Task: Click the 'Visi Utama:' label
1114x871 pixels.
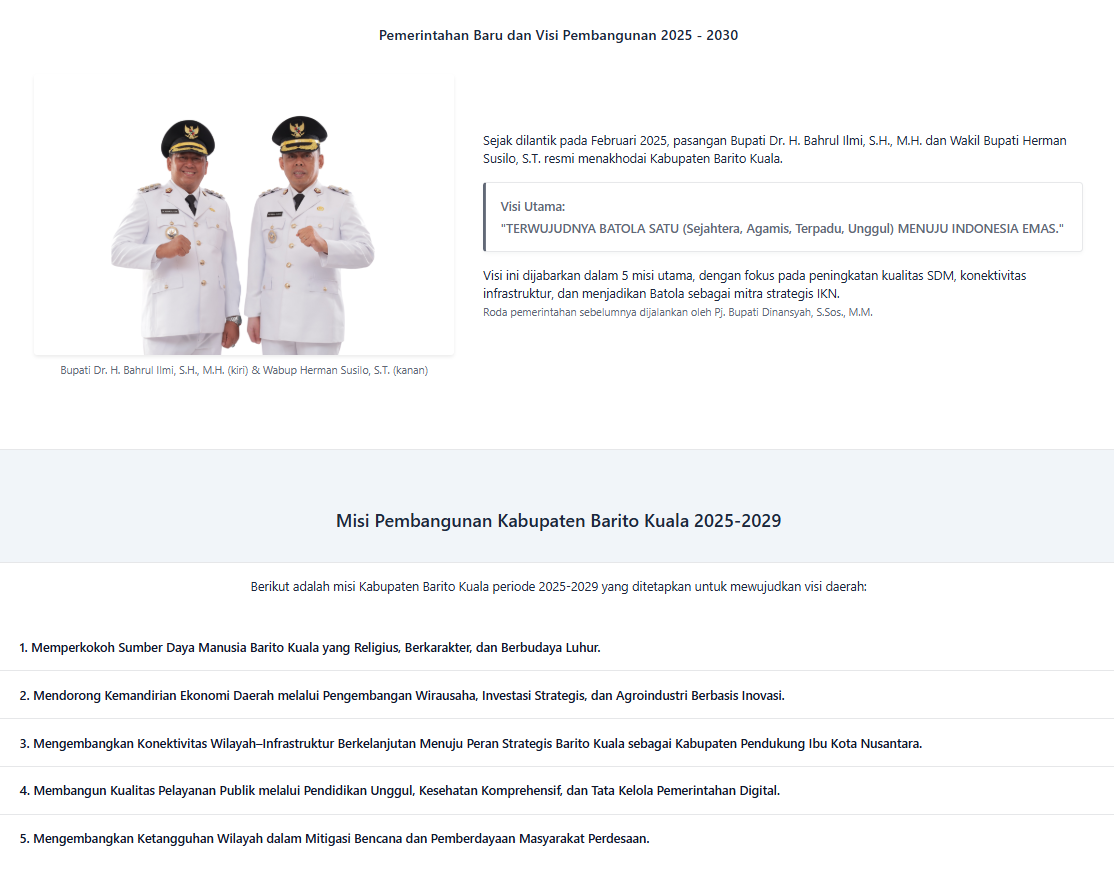Action: (533, 207)
